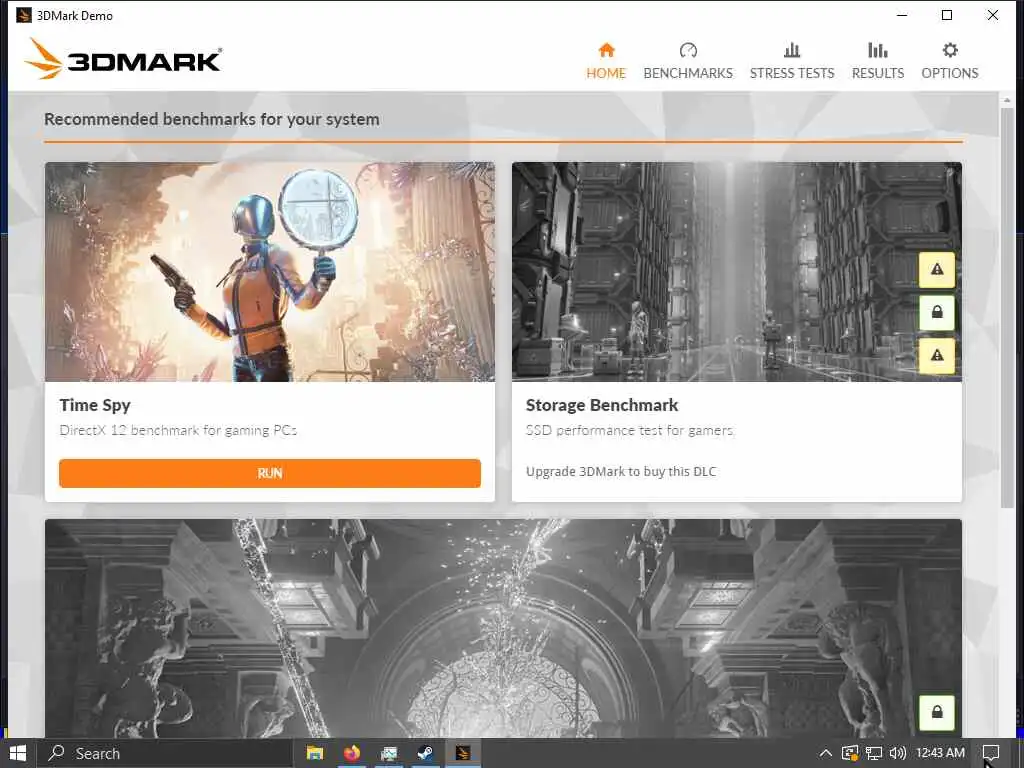Screen dimensions: 1024x768
Task: Click the Storage Benchmark preview image
Action: coord(737,272)
